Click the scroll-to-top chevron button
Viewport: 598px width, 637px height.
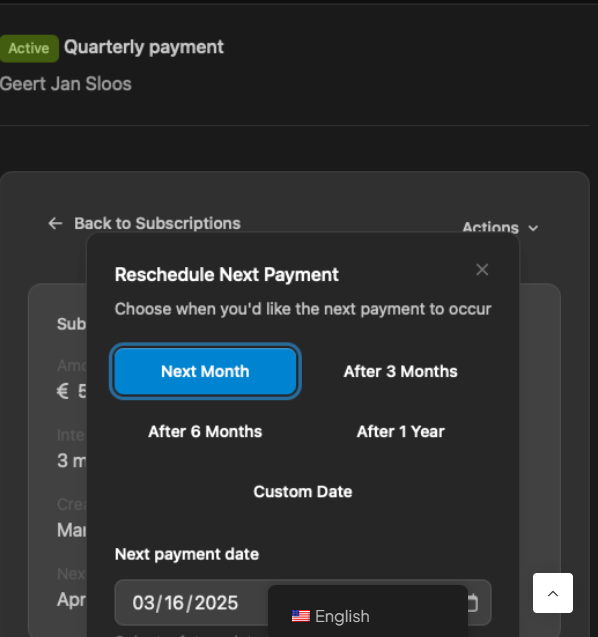point(553,593)
